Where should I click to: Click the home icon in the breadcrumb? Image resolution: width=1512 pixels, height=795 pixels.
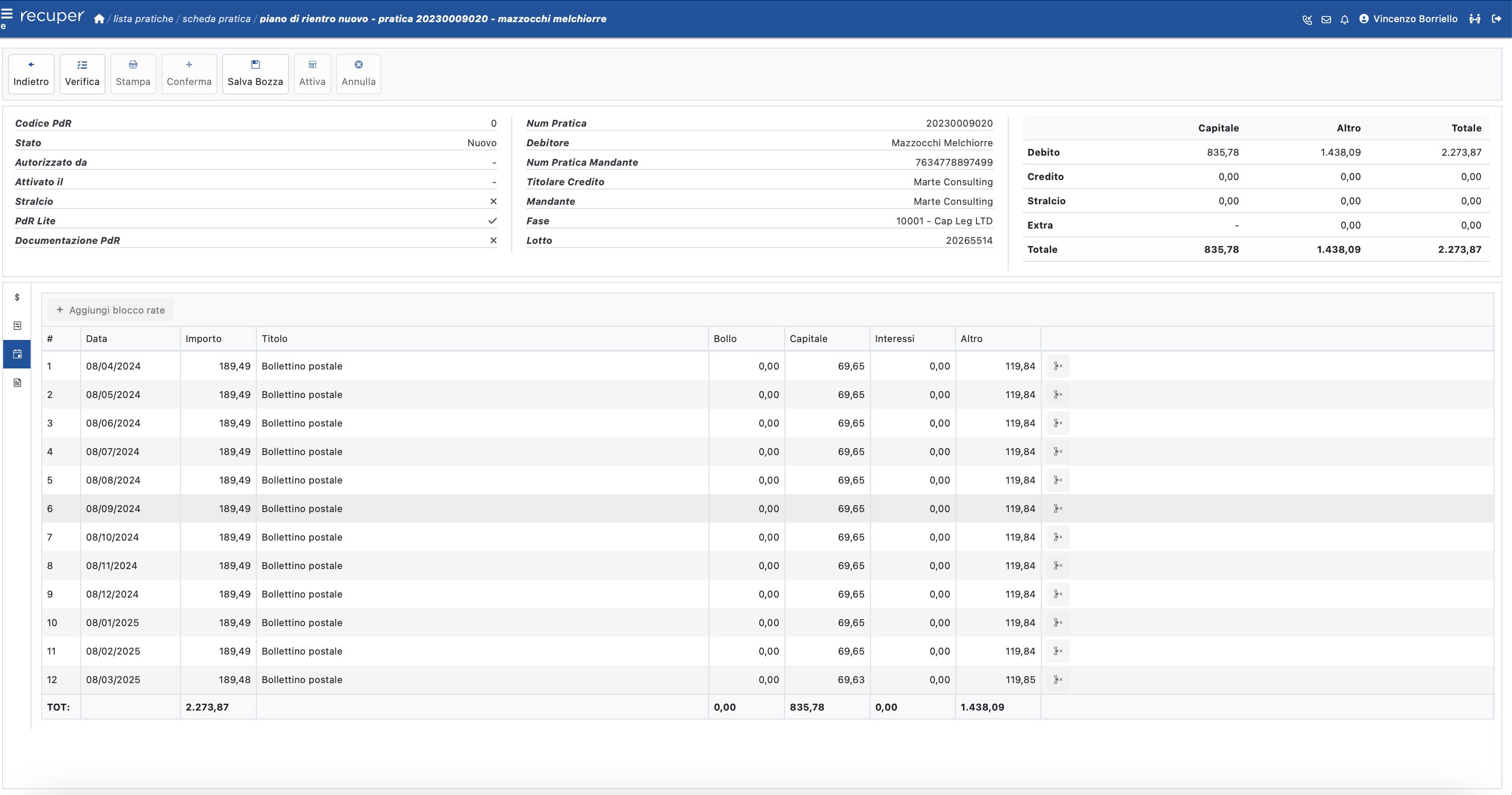(x=99, y=19)
